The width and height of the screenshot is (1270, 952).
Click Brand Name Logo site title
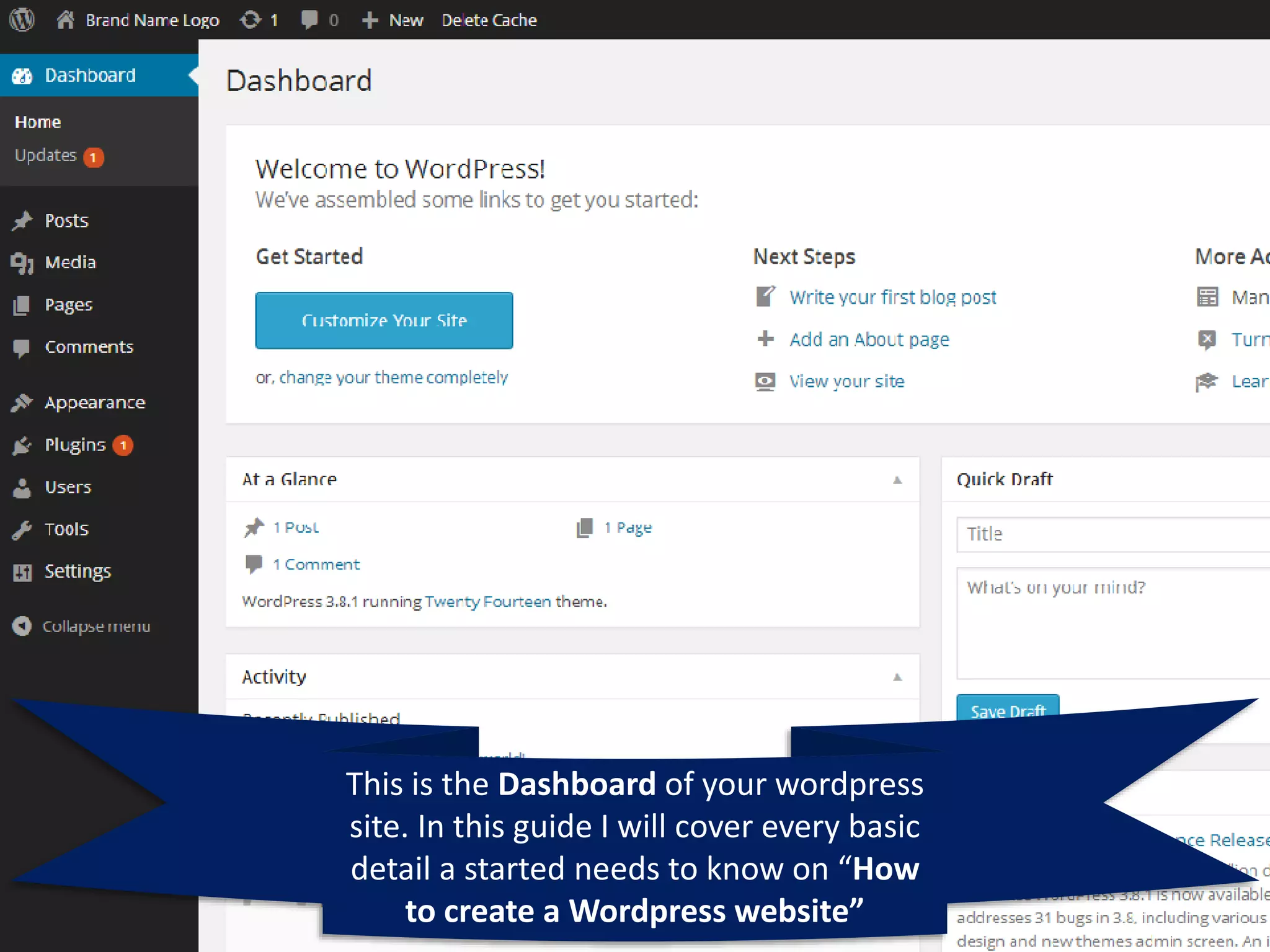pyautogui.click(x=153, y=20)
